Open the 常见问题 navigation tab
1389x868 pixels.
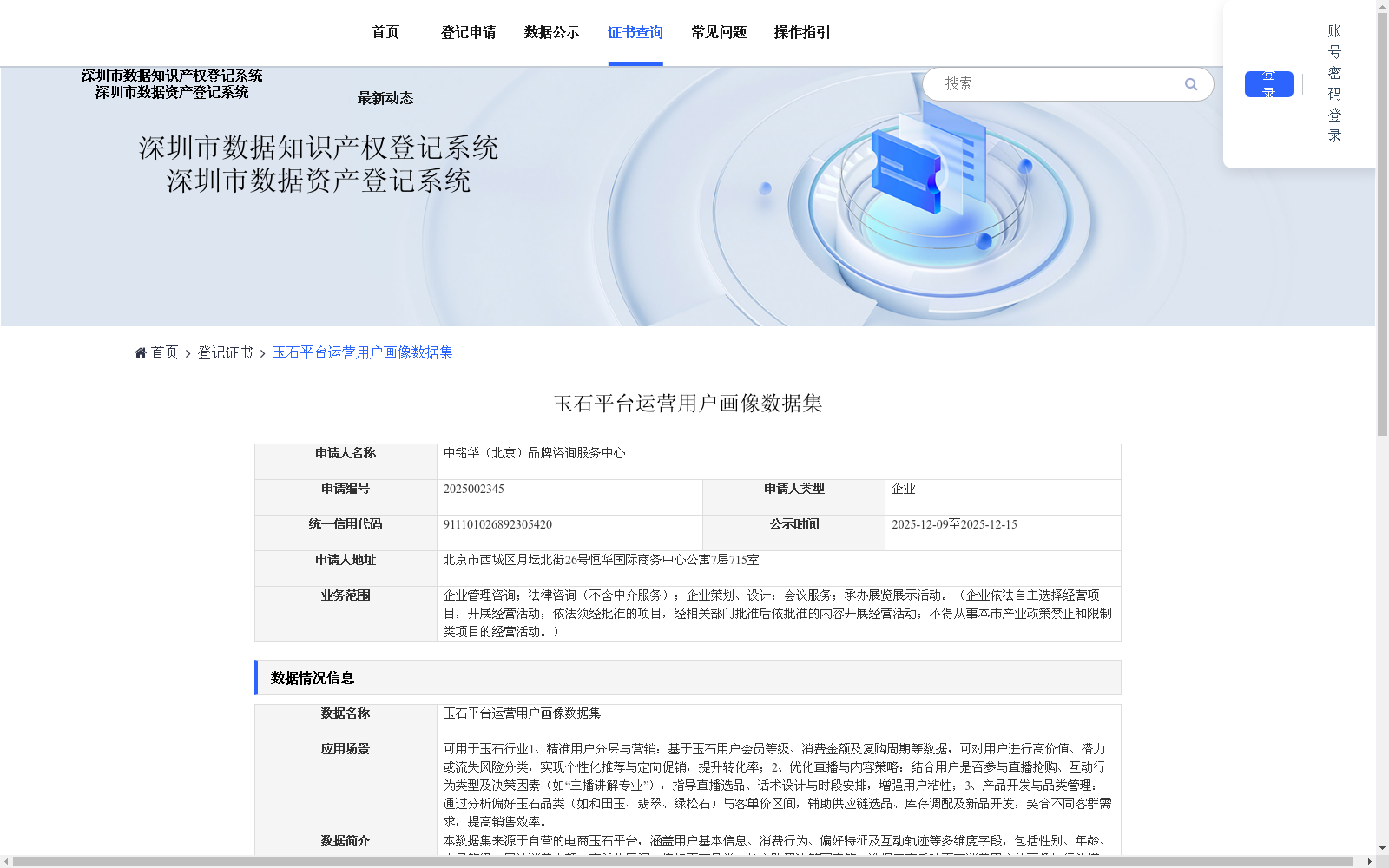pos(719,32)
